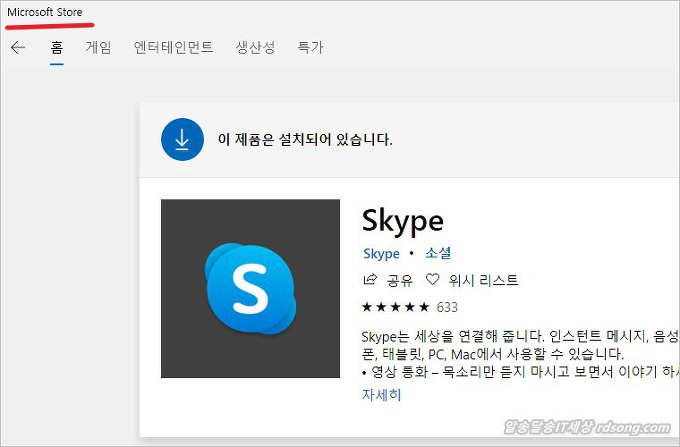Click the Skype app title heading

[x=403, y=222]
